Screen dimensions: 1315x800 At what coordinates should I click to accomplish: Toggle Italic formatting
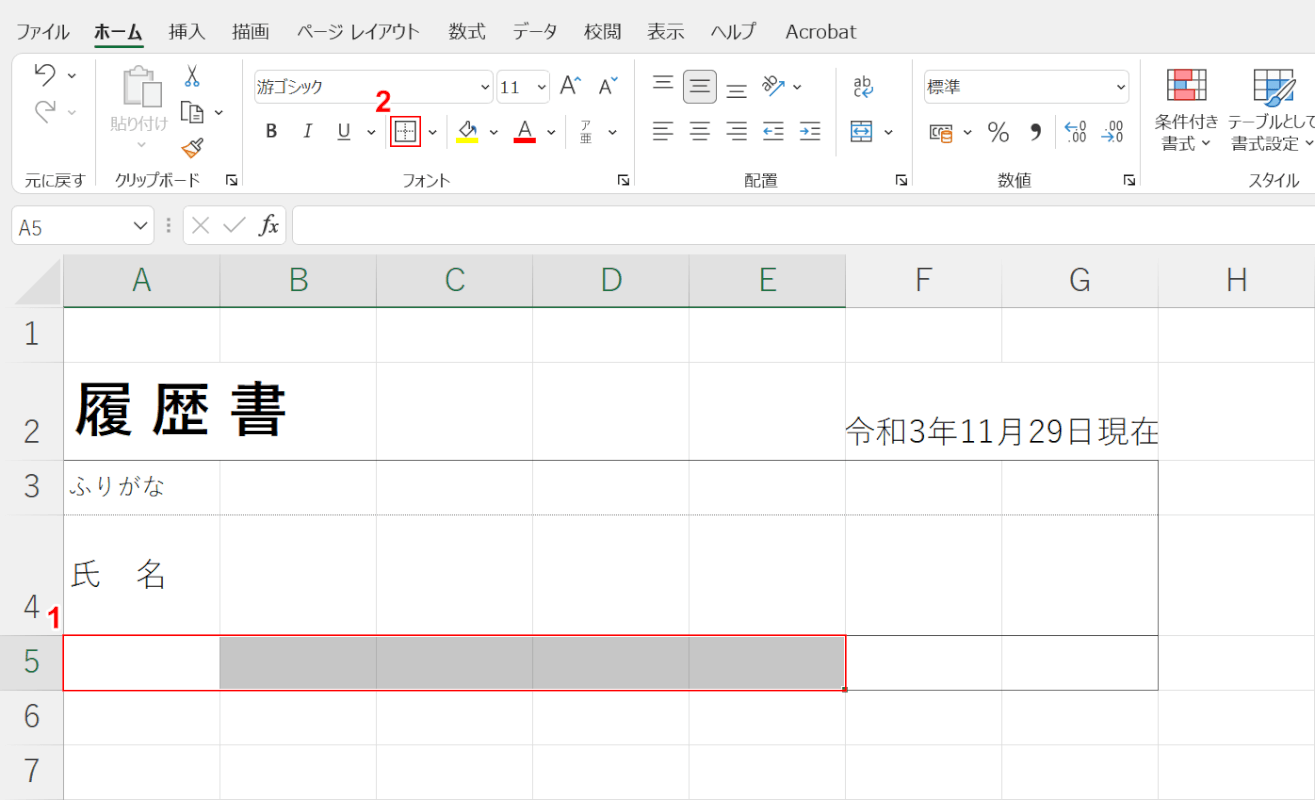(308, 132)
